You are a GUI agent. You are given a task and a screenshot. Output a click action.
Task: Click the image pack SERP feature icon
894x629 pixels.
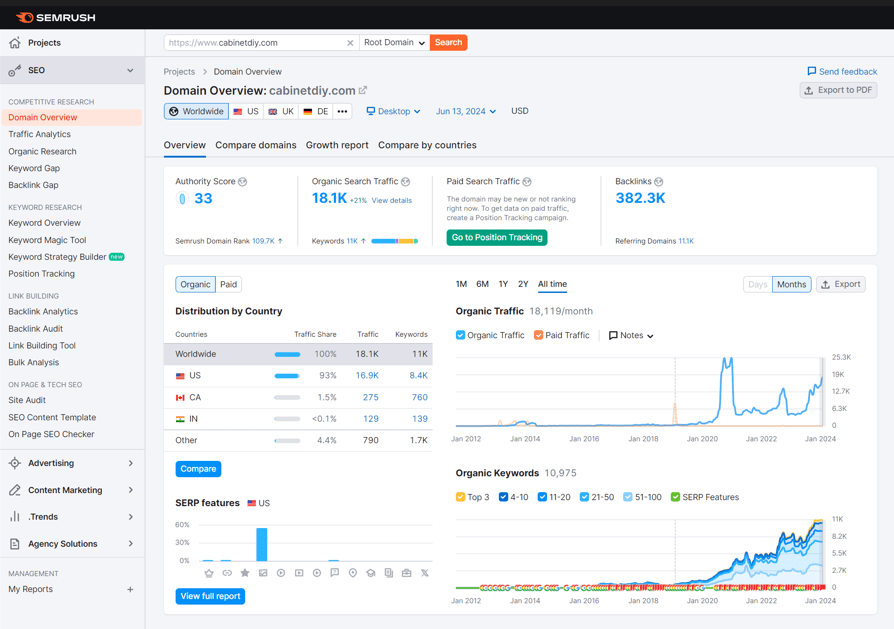pos(263,573)
